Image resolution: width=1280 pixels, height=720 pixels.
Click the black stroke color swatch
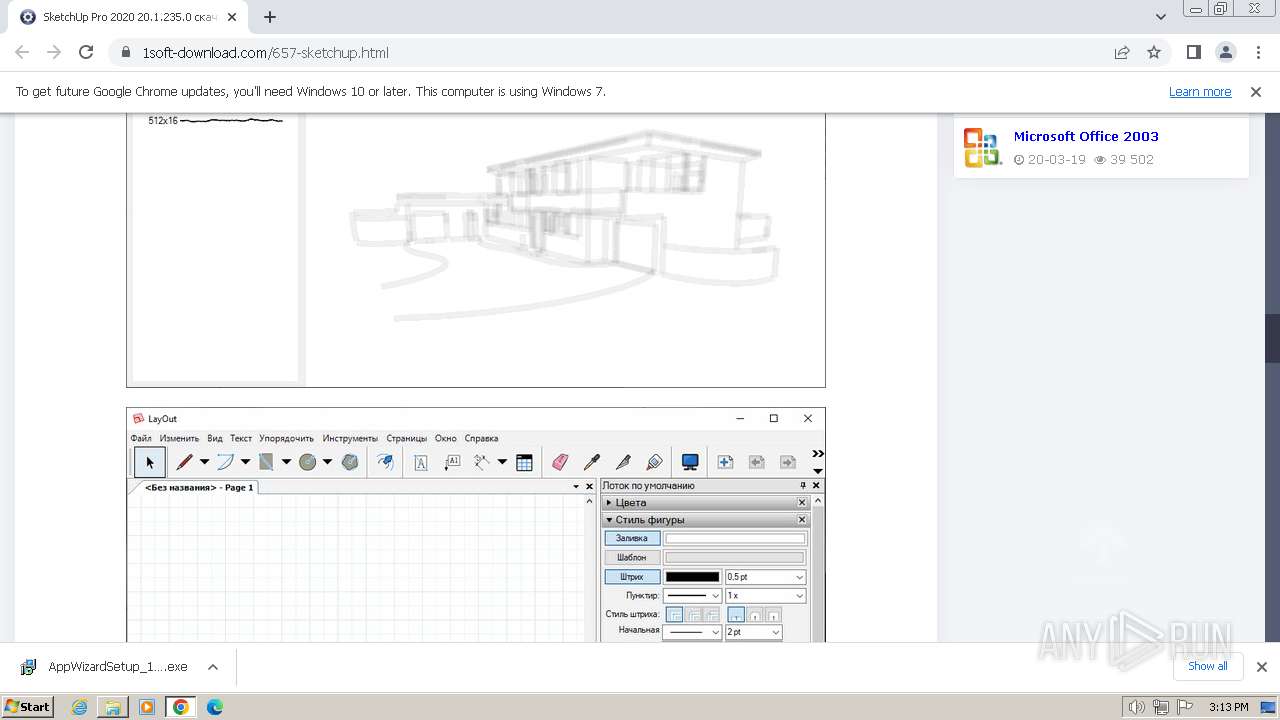click(692, 577)
